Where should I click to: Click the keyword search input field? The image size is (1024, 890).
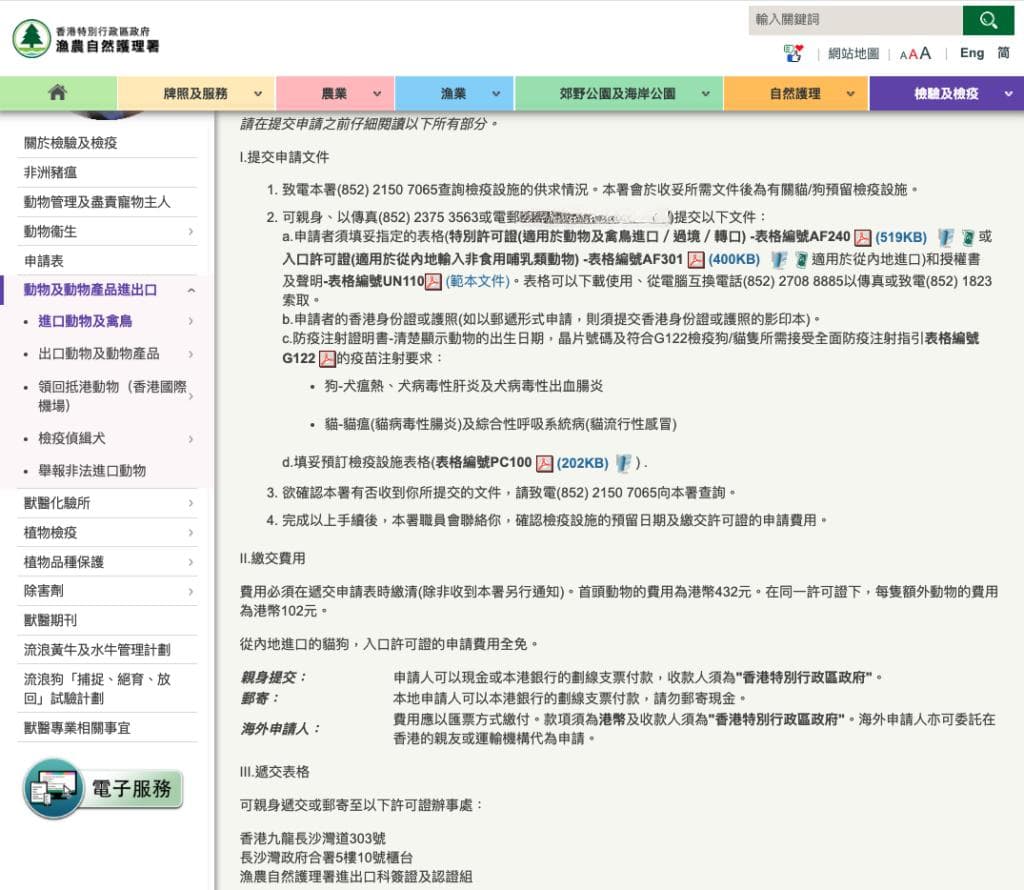point(854,20)
